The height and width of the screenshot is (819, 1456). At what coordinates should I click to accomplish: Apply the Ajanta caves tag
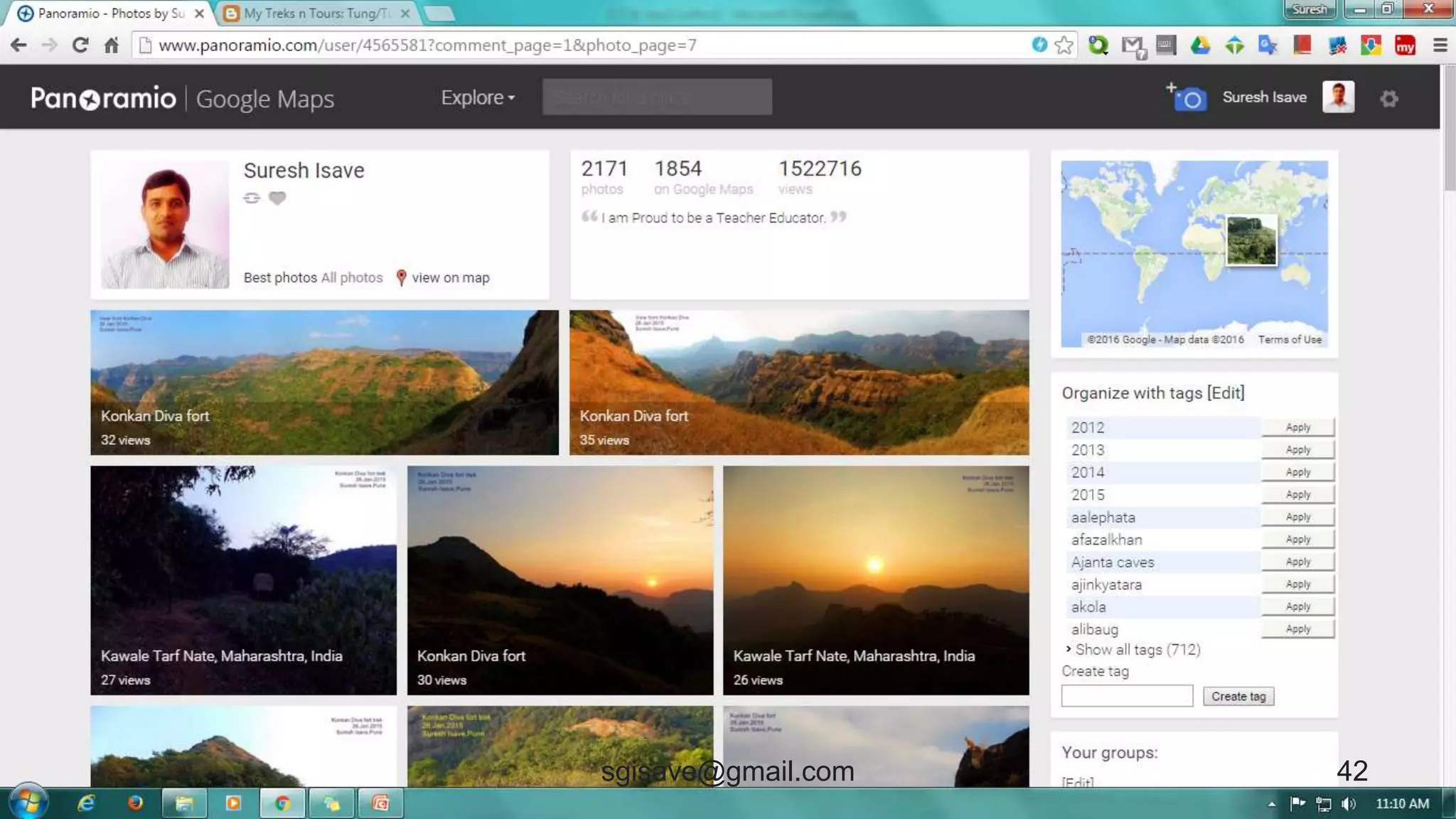click(x=1297, y=562)
